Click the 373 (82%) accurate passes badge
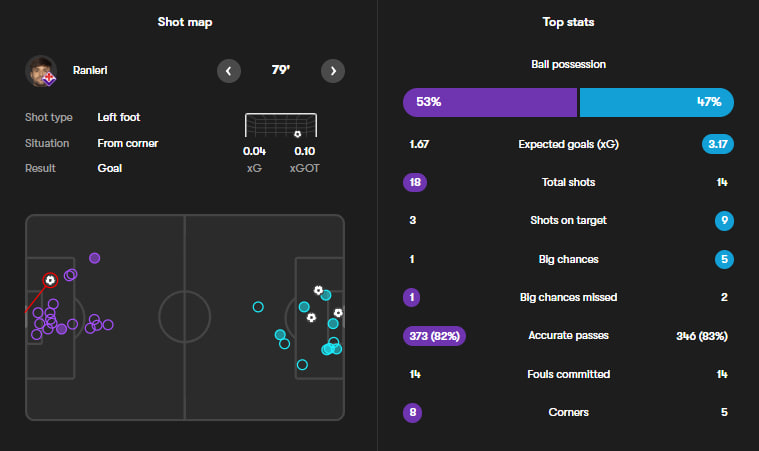Viewport: 759px width, 451px height. 434,336
